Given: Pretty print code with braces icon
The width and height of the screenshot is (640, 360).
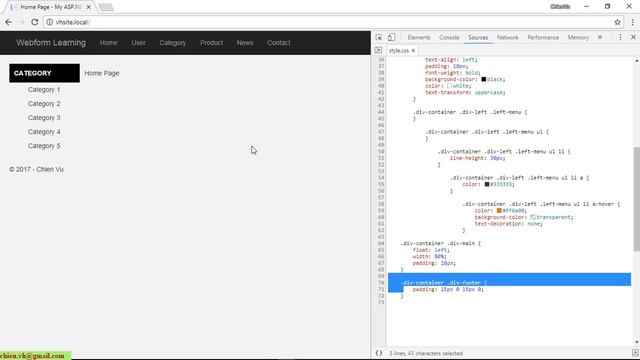Looking at the screenshot, I should [379, 353].
